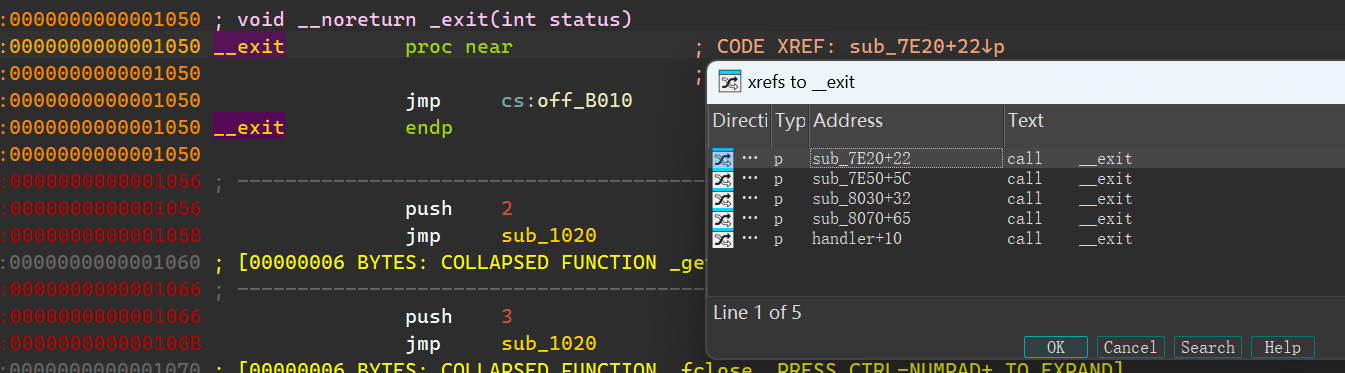Click address 0000000000001066 push line
The height and width of the screenshot is (373, 1345).
click(104, 316)
